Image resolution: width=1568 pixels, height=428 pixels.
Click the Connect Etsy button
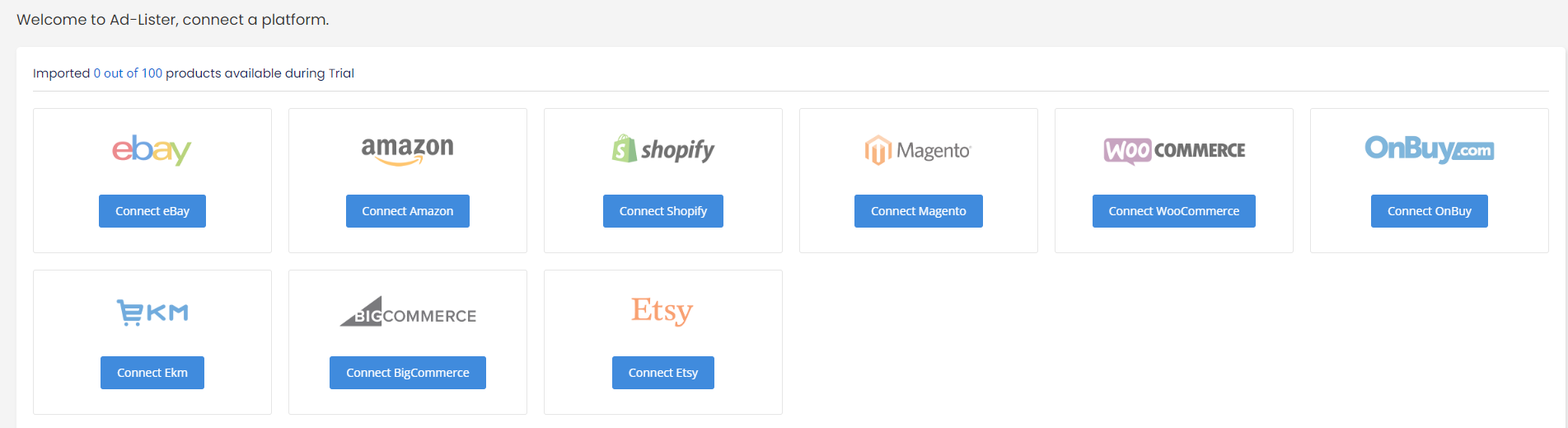[x=663, y=373]
